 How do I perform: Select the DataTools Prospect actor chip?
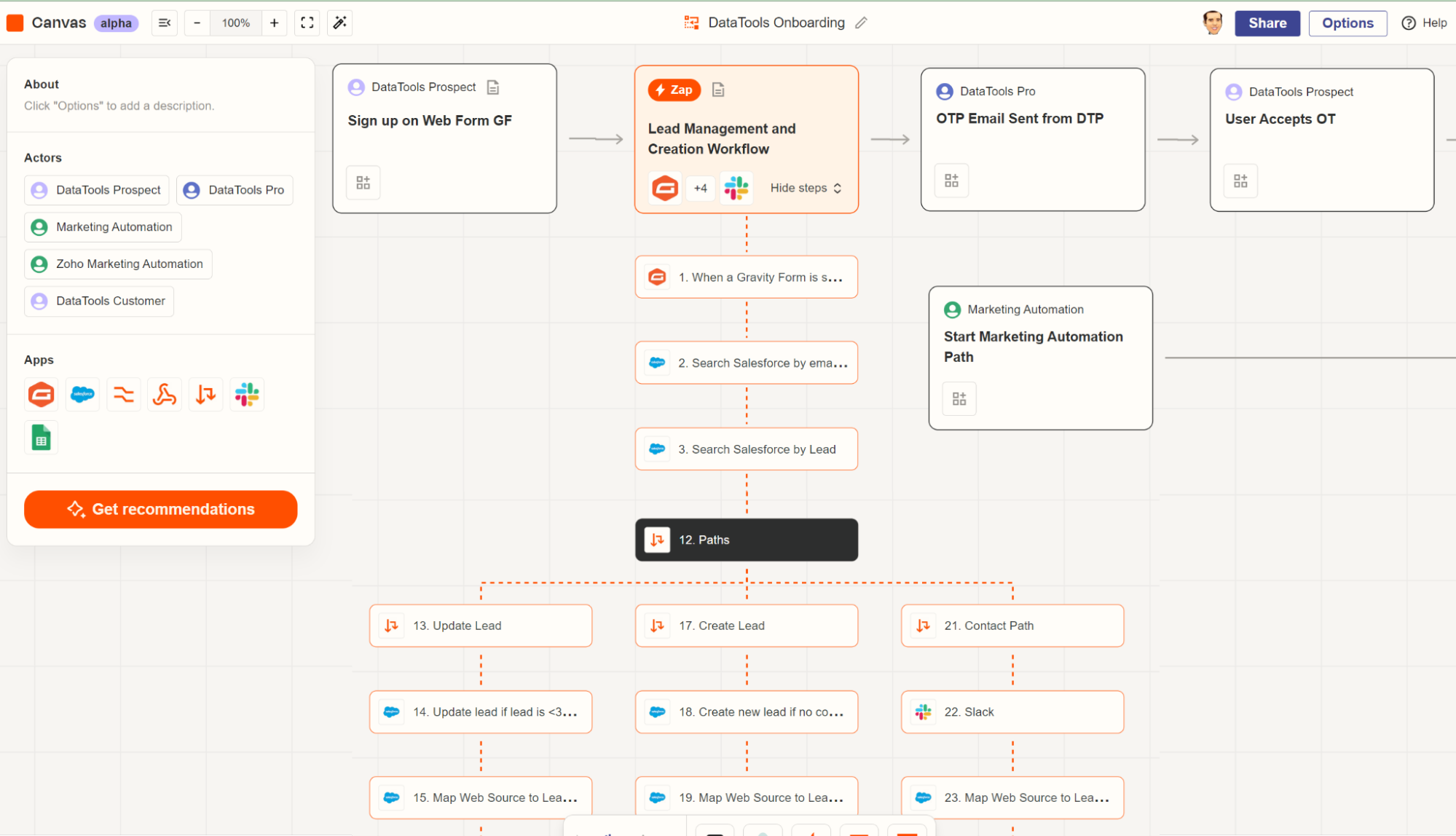point(97,190)
